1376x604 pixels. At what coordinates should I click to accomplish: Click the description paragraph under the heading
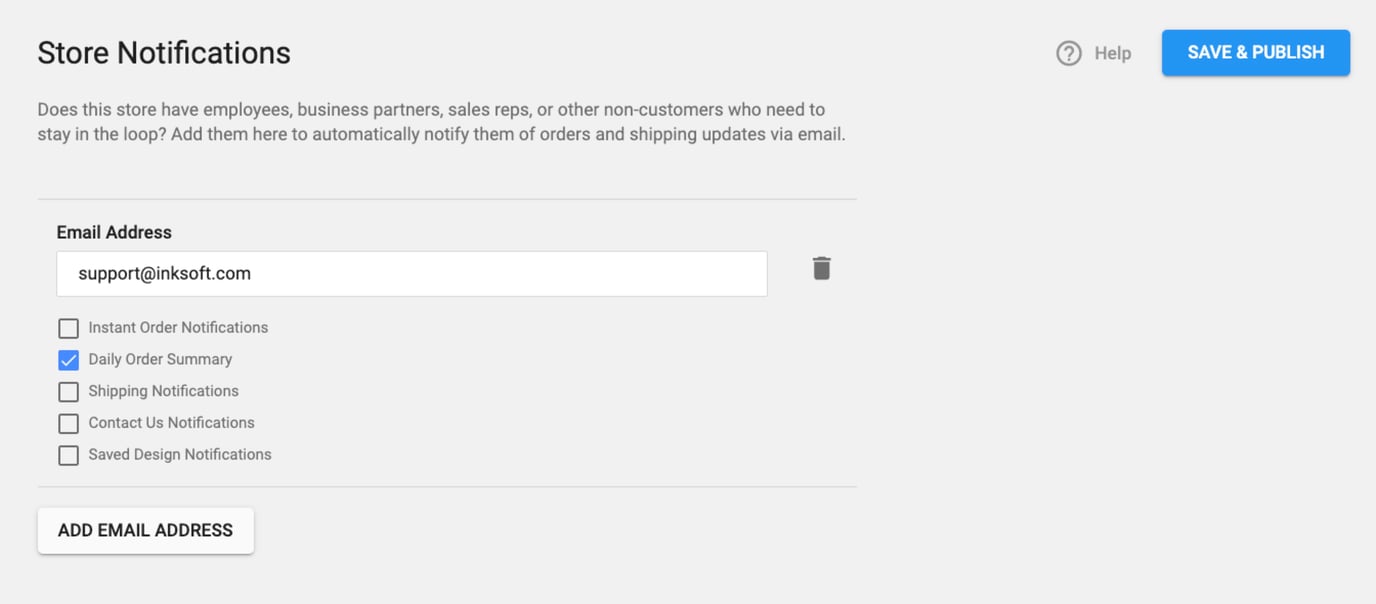[440, 121]
